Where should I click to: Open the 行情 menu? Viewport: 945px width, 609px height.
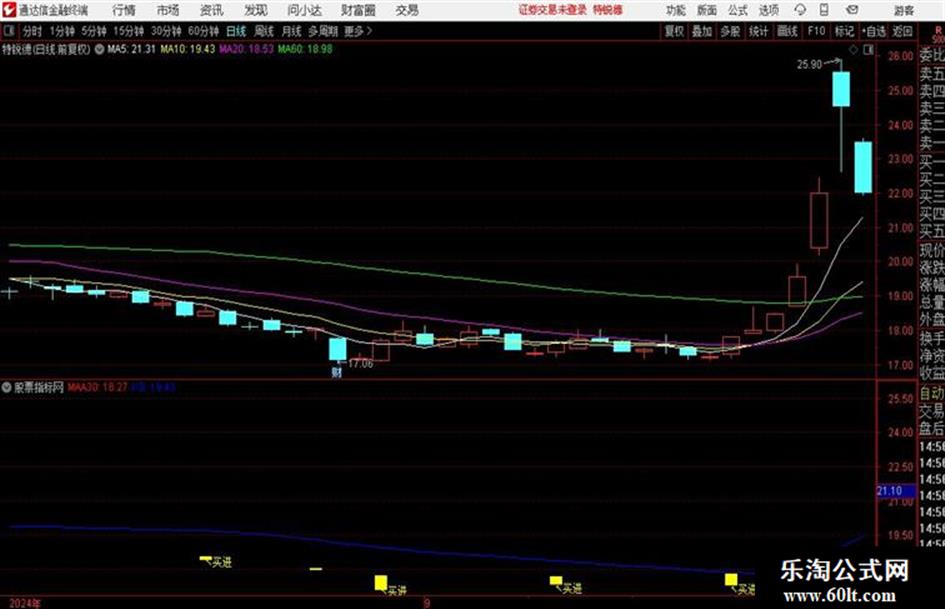tap(124, 10)
